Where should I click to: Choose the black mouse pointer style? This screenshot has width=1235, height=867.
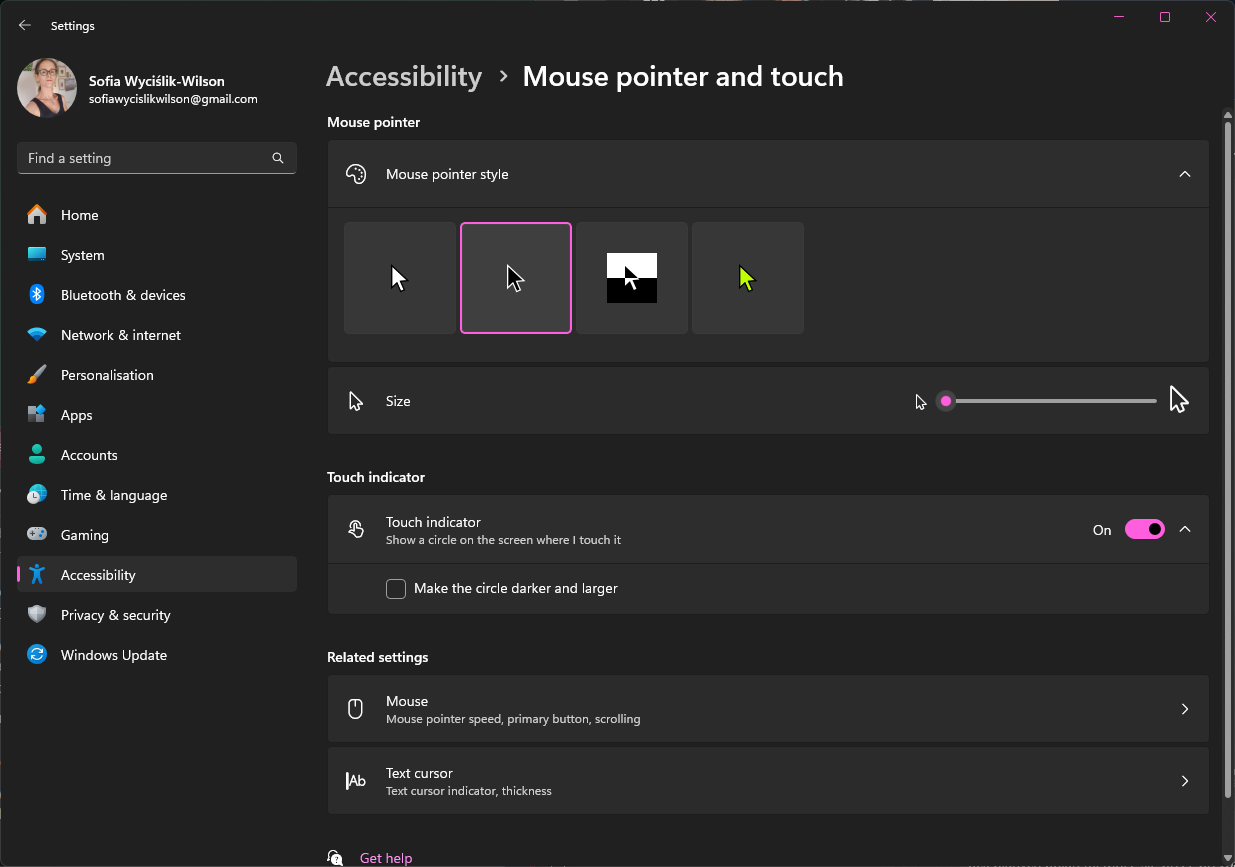(516, 278)
